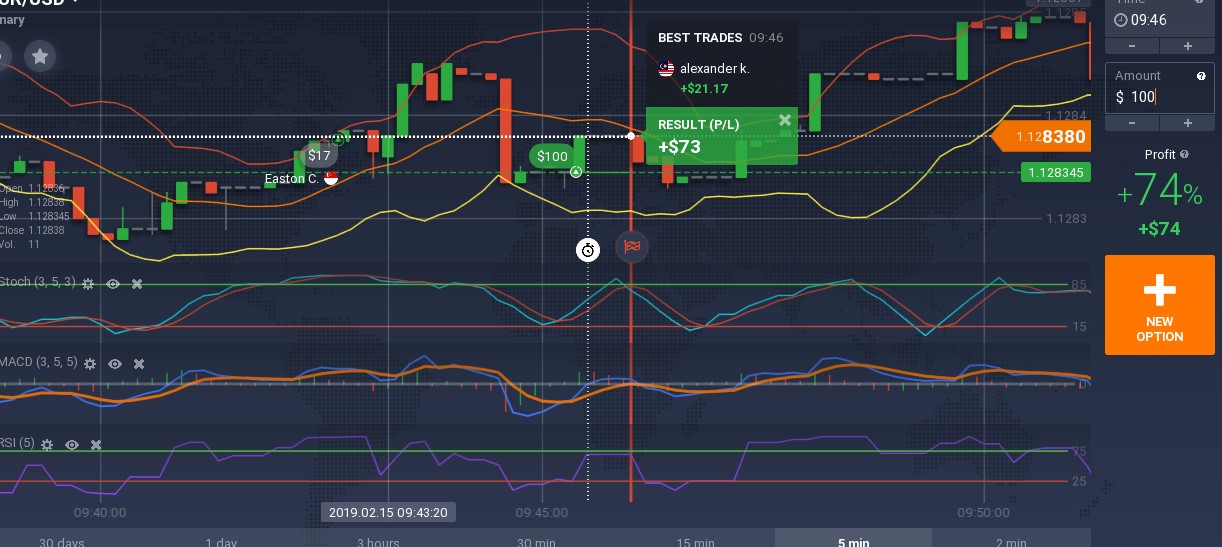Expand the EUR/USD asset dropdown arrow
Screen dimensions: 1222x547
pyautogui.click(x=76, y=3)
